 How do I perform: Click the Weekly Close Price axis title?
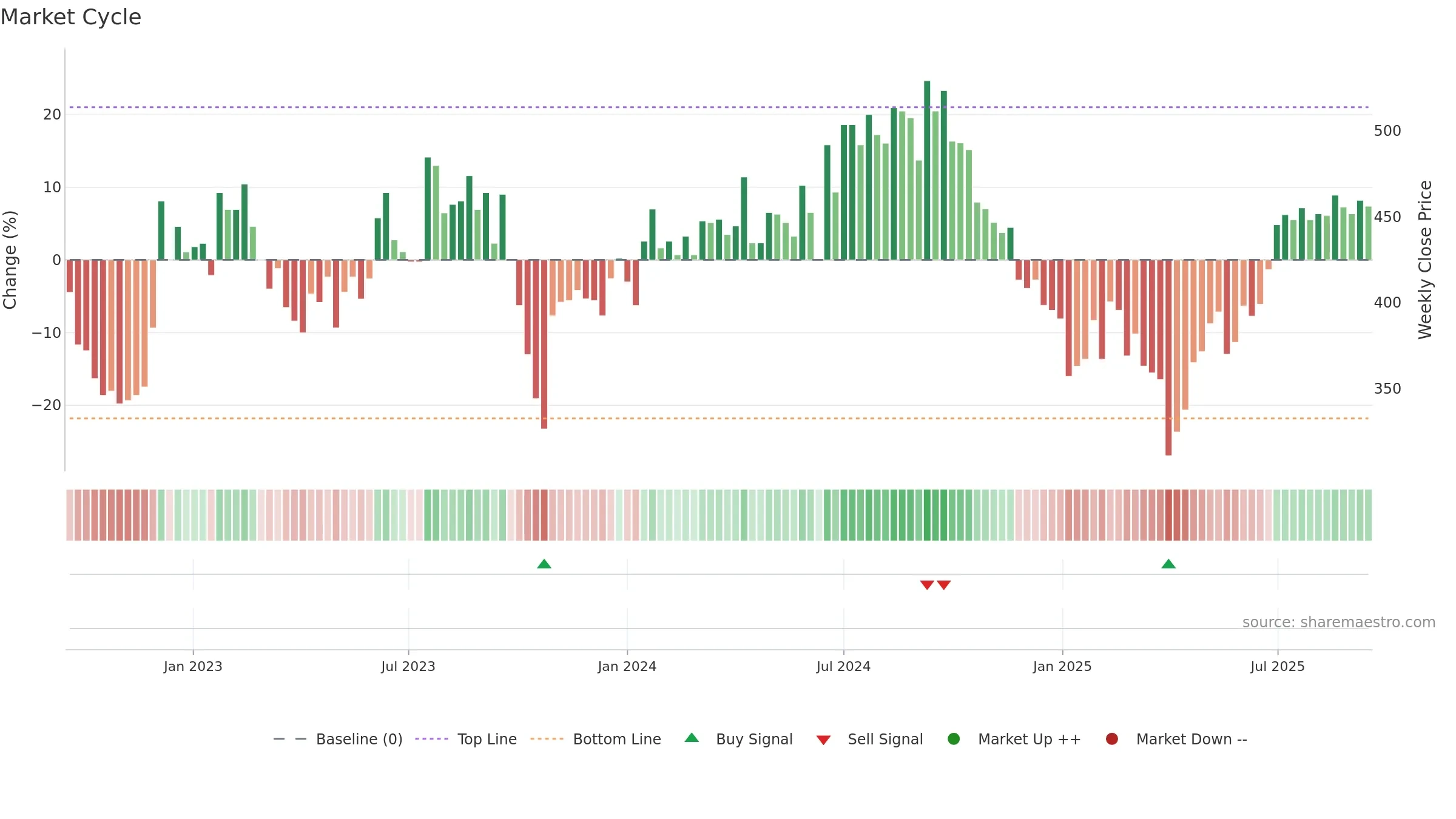[x=1426, y=260]
